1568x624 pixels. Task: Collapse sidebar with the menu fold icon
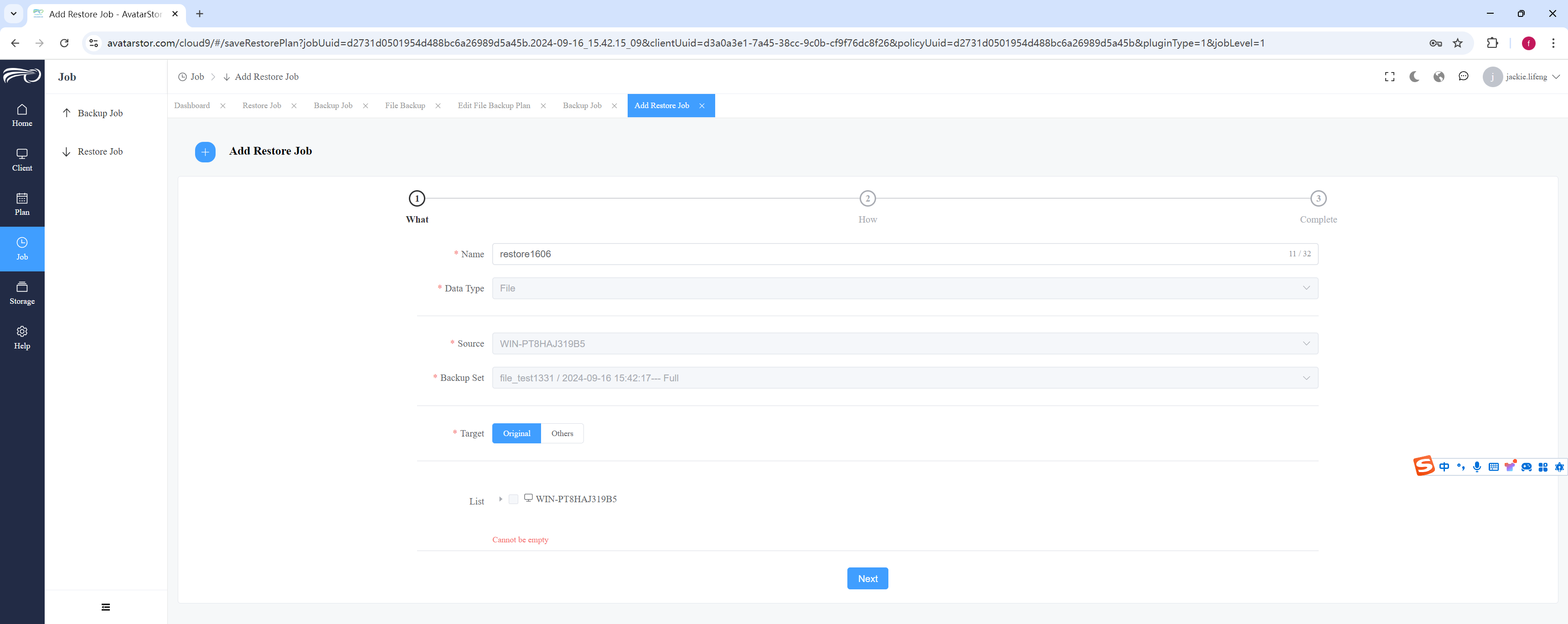click(x=106, y=607)
